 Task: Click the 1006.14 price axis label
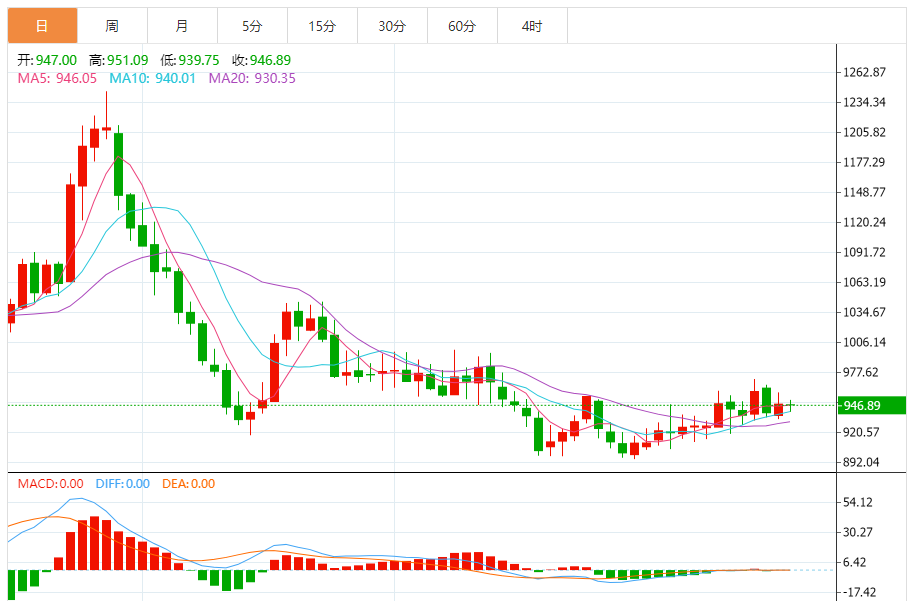865,342
